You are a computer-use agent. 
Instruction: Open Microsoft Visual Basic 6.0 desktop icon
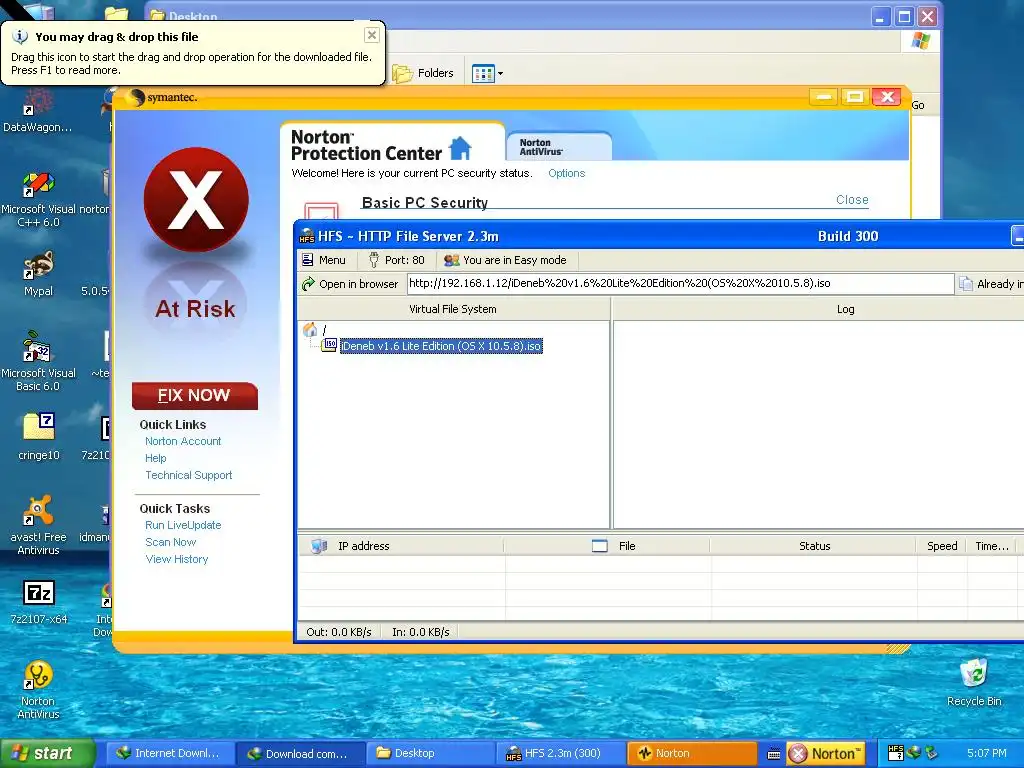point(39,362)
